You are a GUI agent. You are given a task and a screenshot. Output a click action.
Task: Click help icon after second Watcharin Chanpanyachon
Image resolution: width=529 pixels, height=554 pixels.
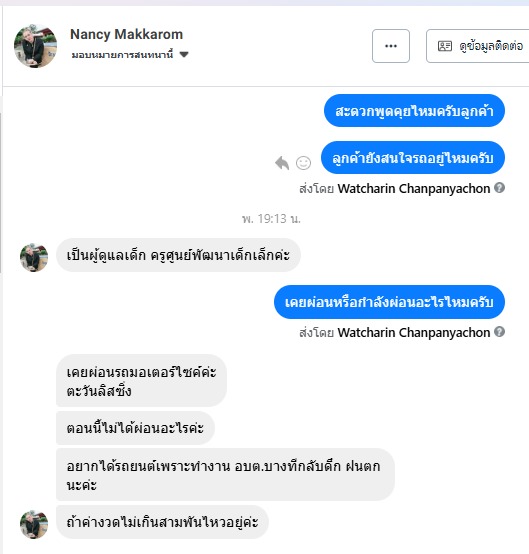point(499,331)
